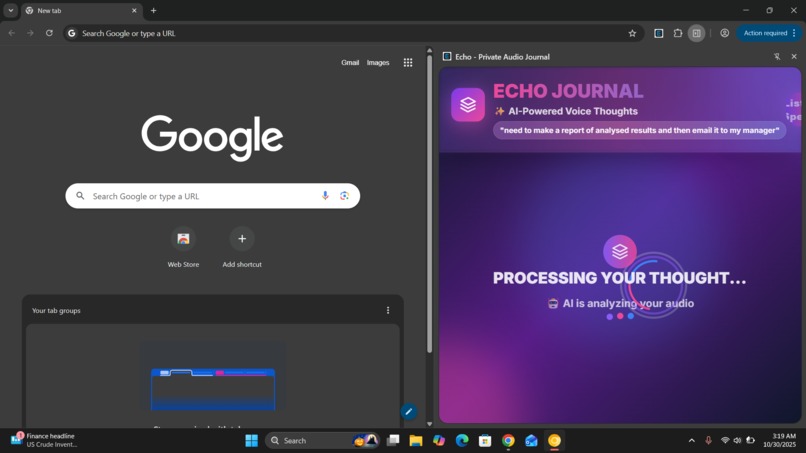Open Google Chrome from taskbar
This screenshot has width=806, height=453.
[508, 441]
